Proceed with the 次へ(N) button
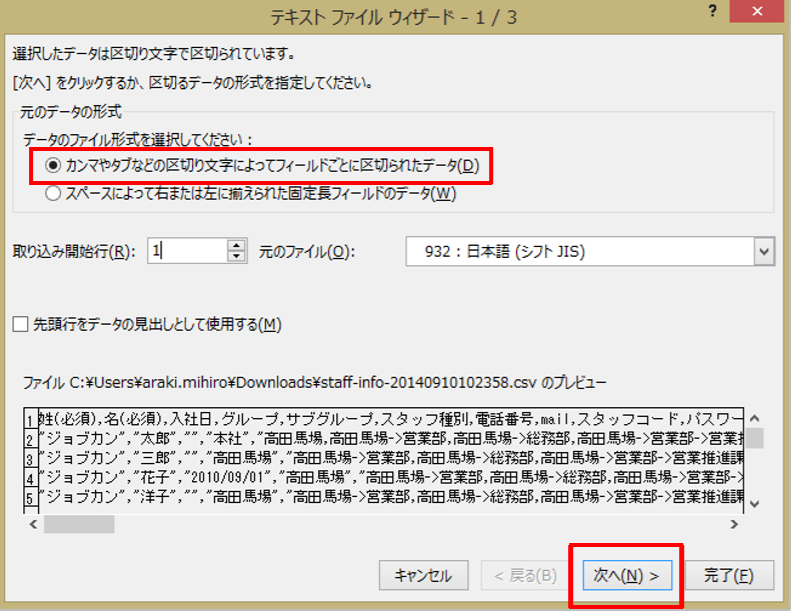This screenshot has height=612, width=791. [x=626, y=576]
